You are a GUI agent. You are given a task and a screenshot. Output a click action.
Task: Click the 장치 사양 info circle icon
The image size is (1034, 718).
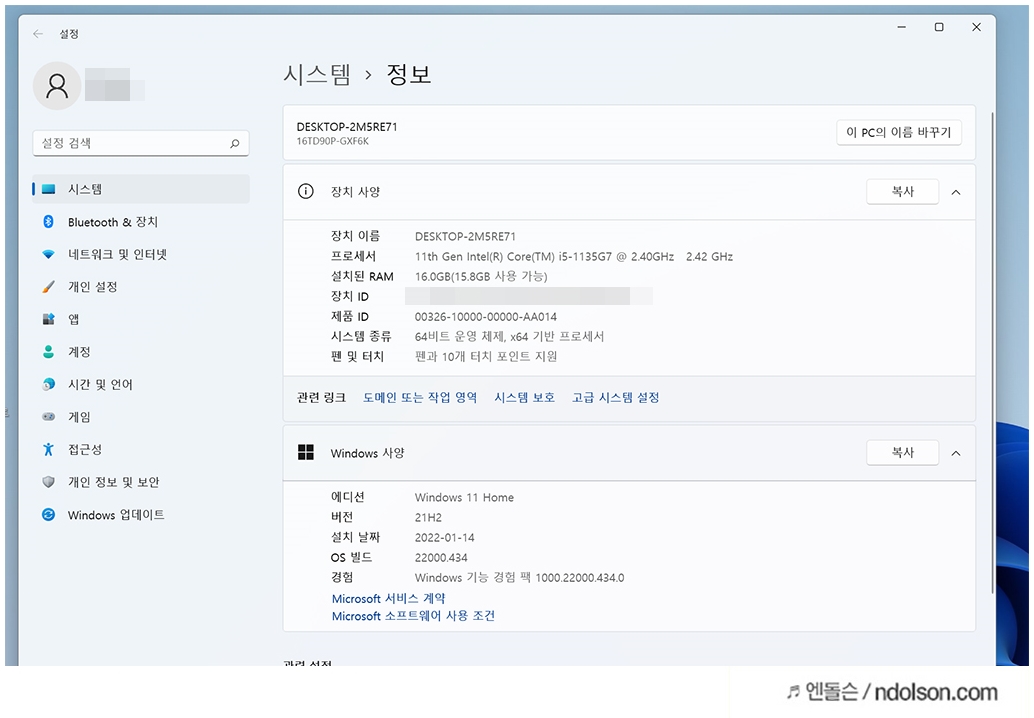tap(305, 191)
